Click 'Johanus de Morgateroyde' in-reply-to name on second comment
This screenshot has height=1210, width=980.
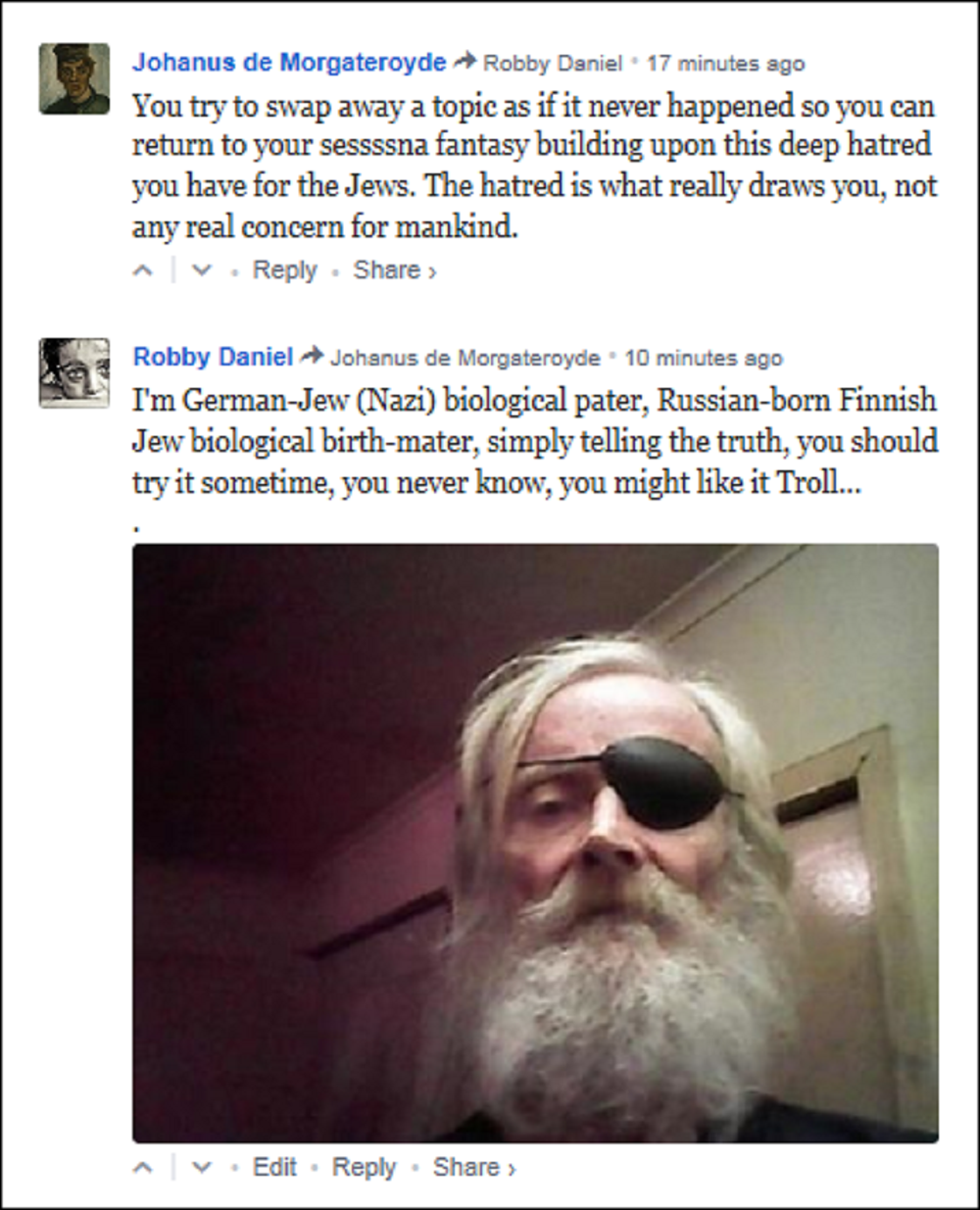465,359
